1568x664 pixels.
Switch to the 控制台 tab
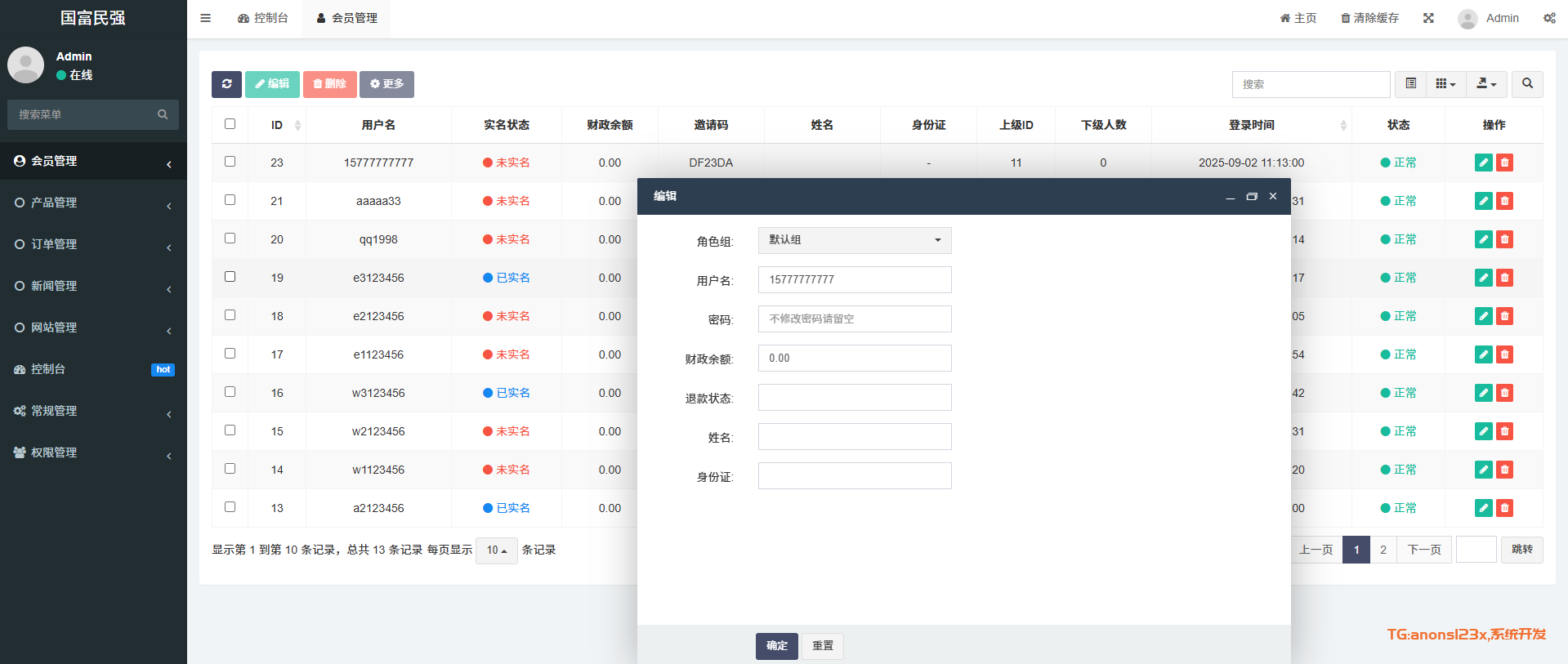[x=263, y=18]
